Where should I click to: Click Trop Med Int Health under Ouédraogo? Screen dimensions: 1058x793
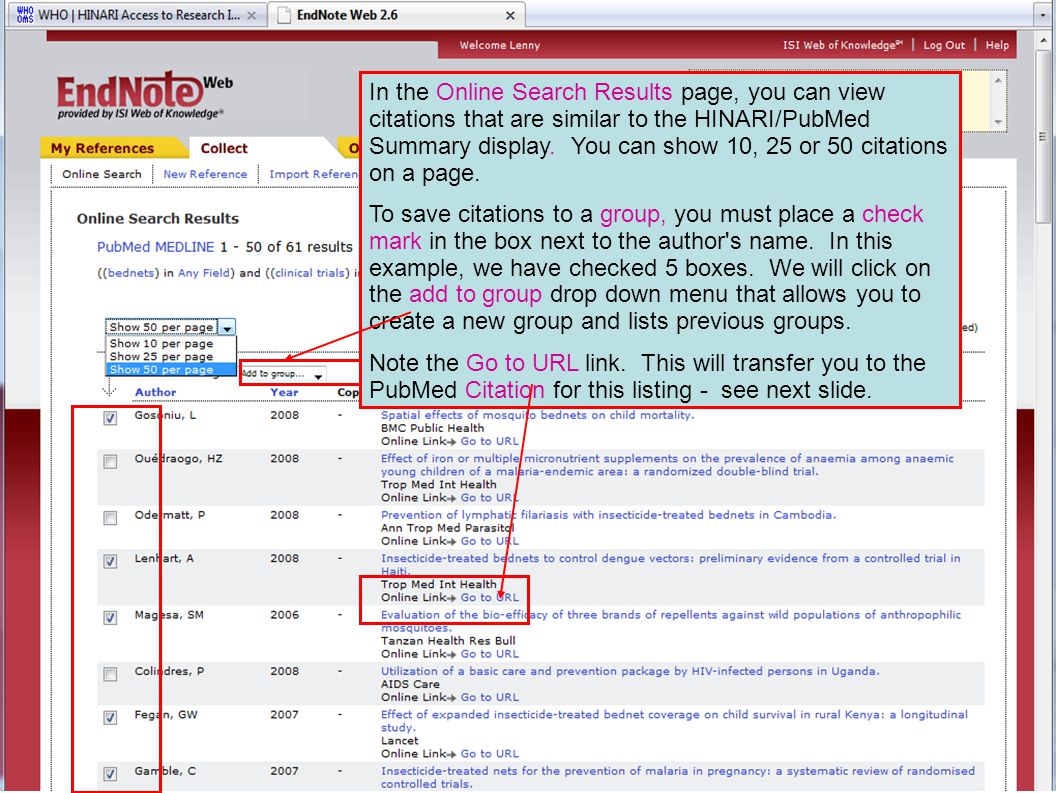point(439,485)
